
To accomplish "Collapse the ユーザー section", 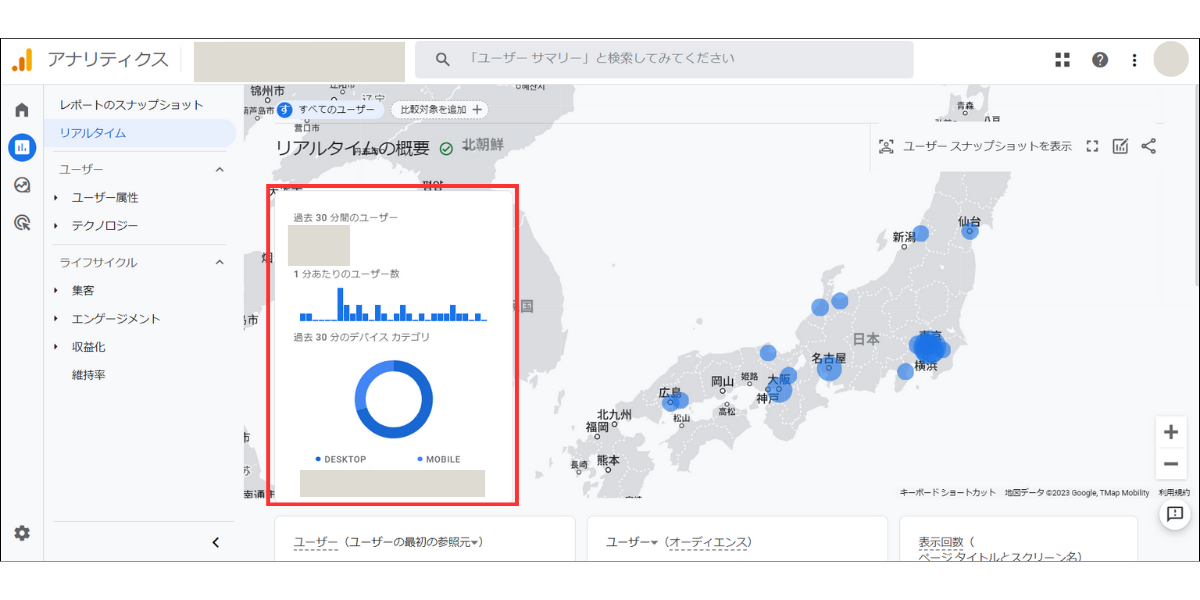I will pos(220,169).
